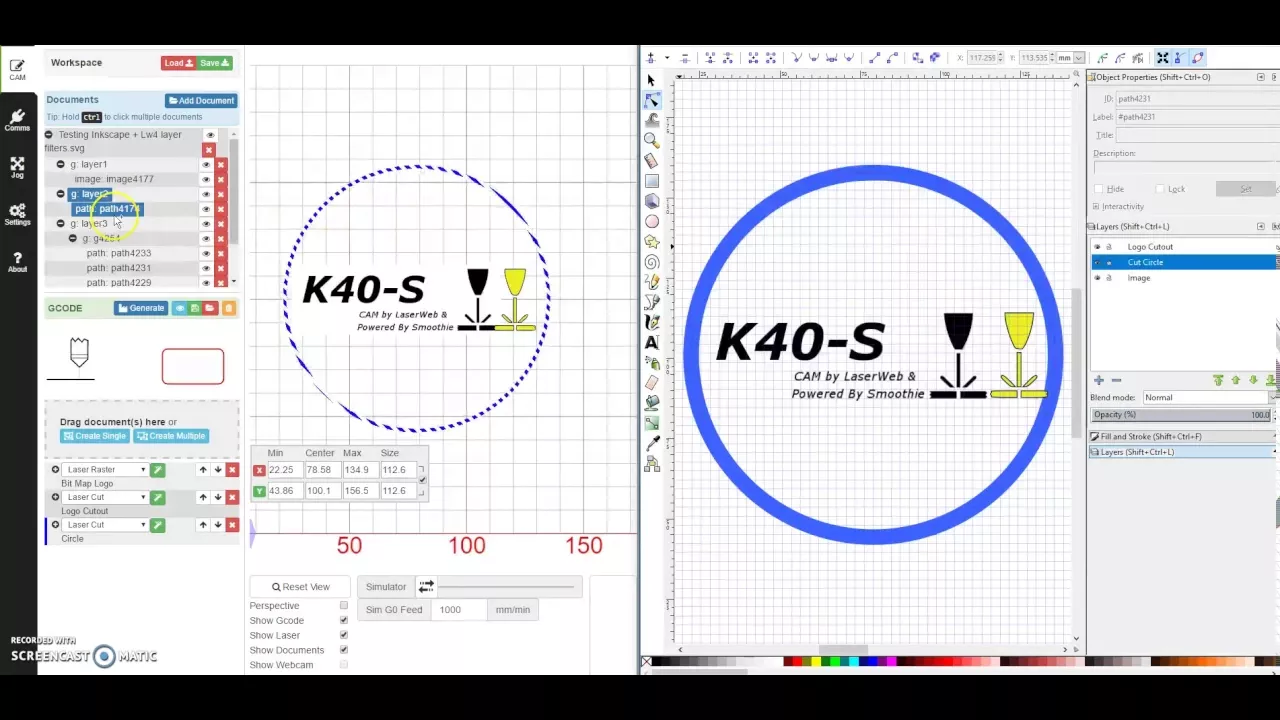The height and width of the screenshot is (720, 1280).
Task: Click the Circle/Ellipse tool
Action: [652, 222]
